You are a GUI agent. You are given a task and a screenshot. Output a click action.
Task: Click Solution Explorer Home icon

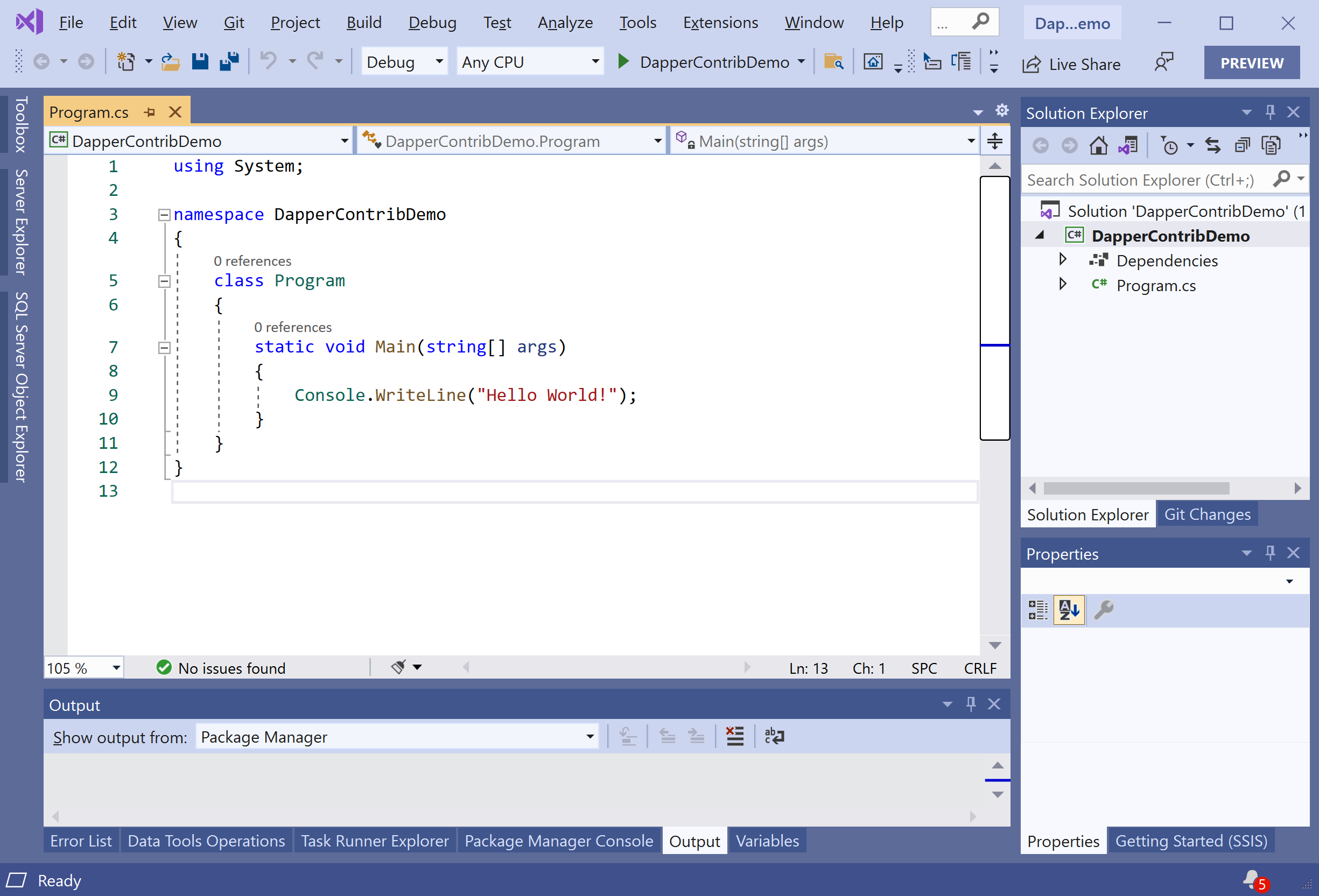coord(1098,146)
